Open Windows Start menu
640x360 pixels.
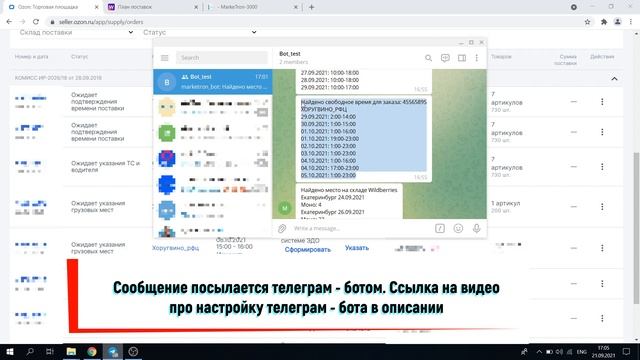point(9,351)
